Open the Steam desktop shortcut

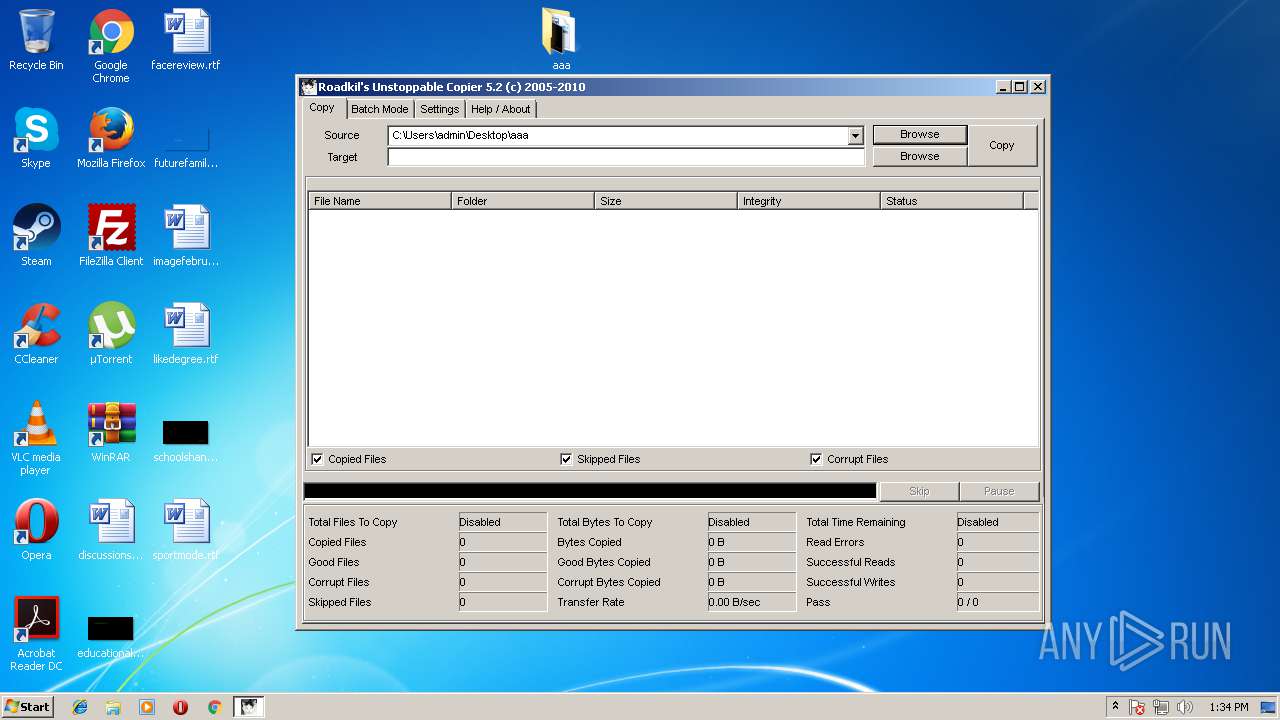(x=36, y=236)
